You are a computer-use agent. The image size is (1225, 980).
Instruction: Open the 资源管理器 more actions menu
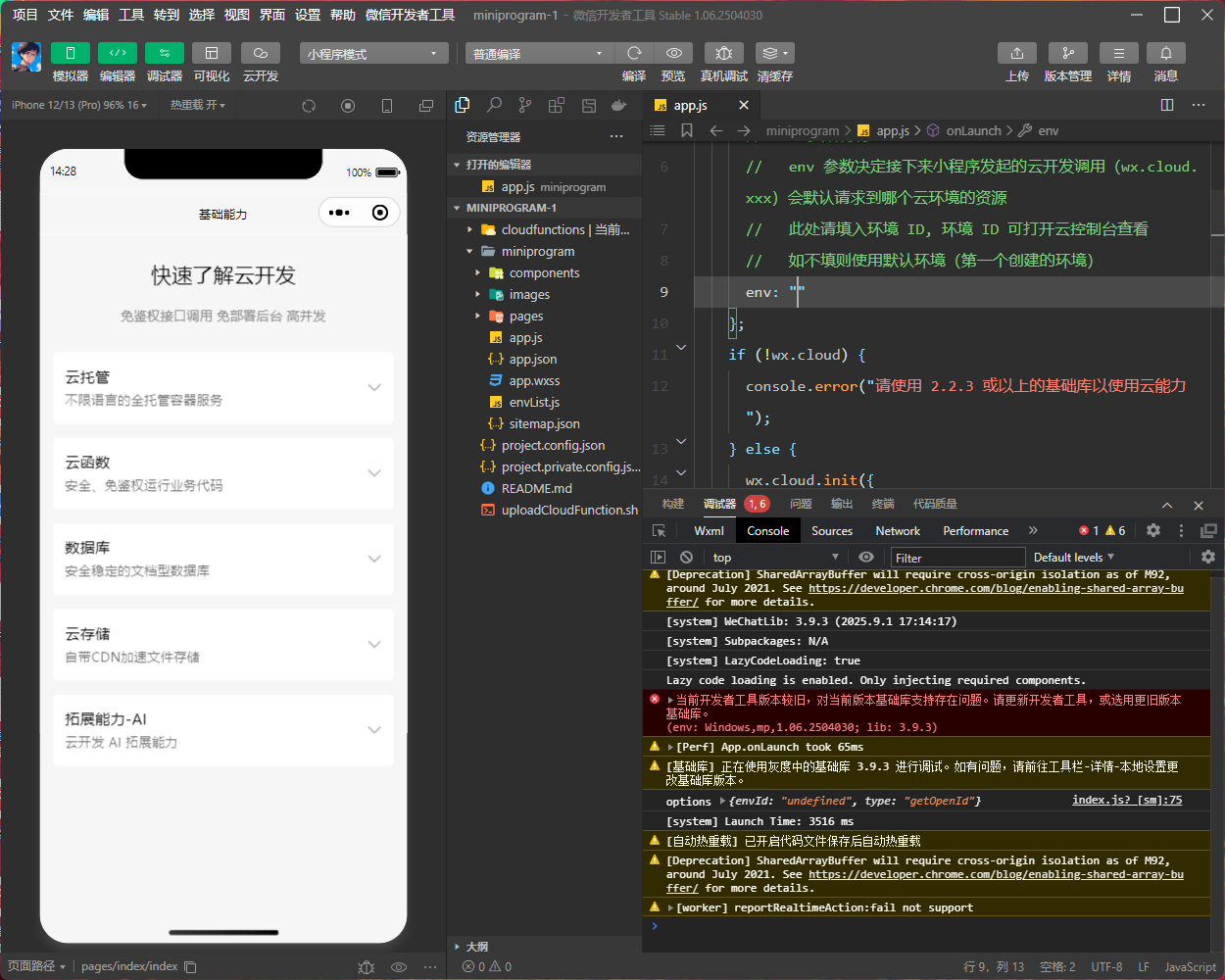click(x=616, y=136)
